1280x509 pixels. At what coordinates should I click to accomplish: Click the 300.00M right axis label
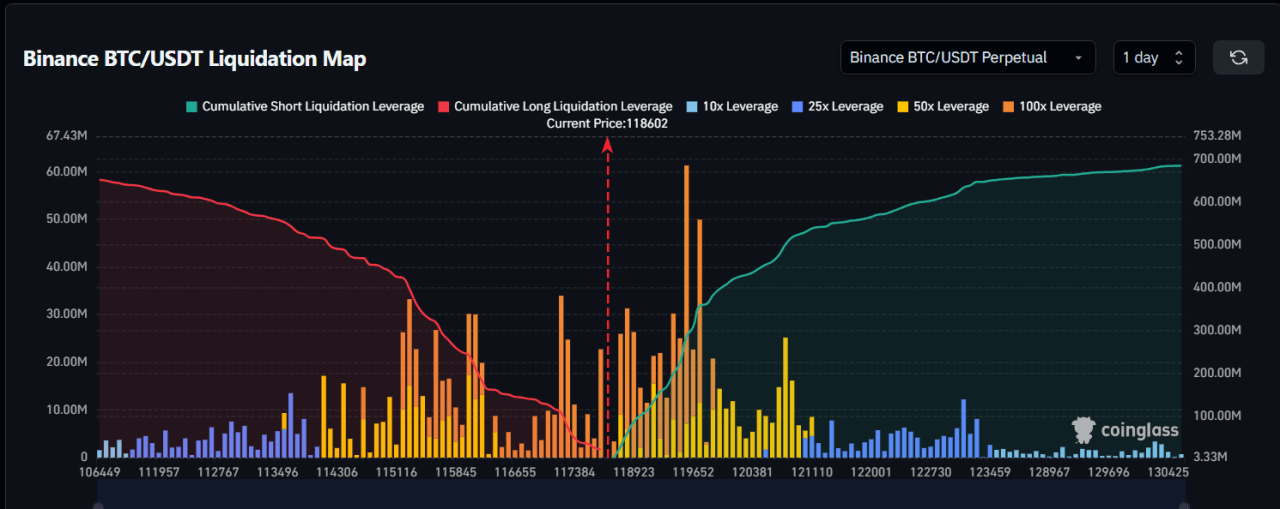tap(1217, 330)
